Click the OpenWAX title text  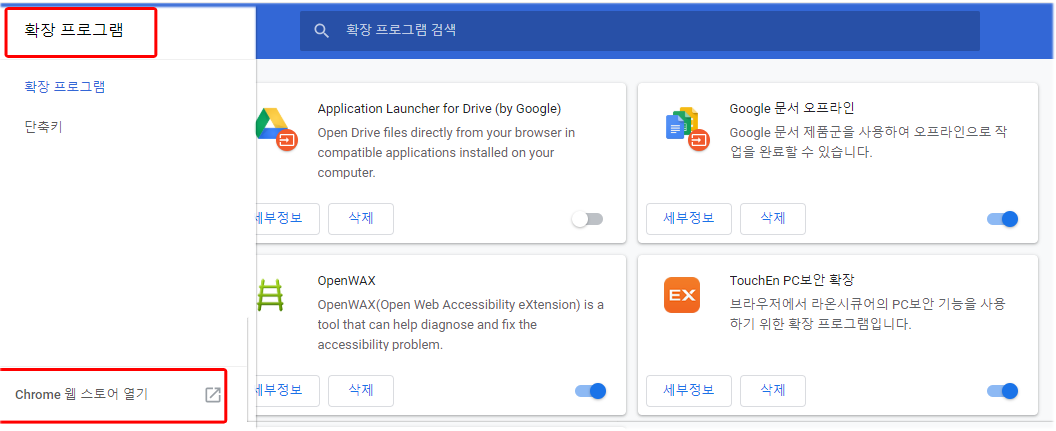(345, 281)
